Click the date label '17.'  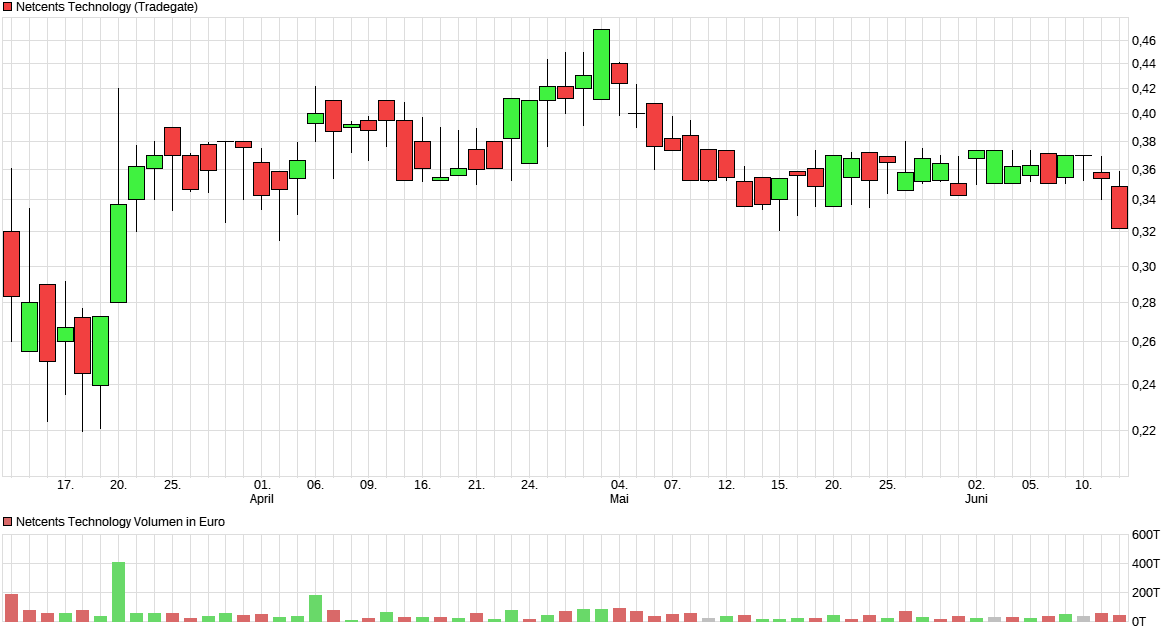[65, 485]
